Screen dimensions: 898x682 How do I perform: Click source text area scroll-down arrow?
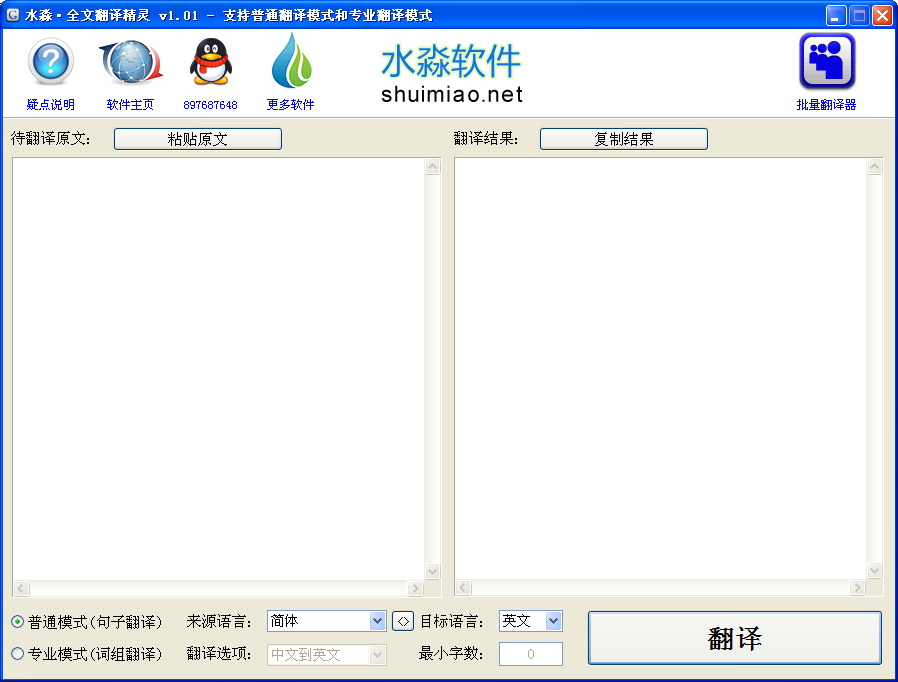click(x=433, y=571)
